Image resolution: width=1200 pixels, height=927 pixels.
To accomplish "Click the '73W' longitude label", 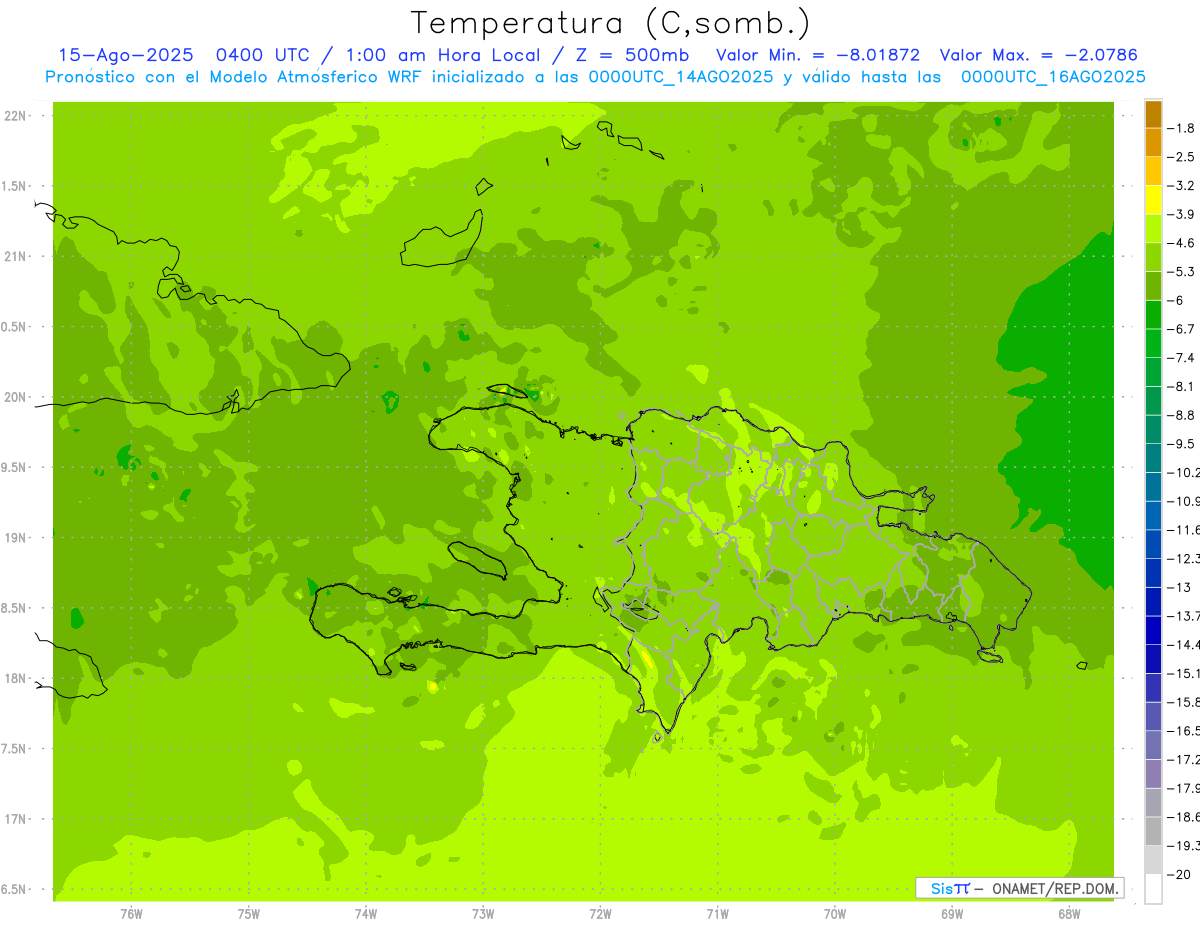I will pyautogui.click(x=483, y=914).
